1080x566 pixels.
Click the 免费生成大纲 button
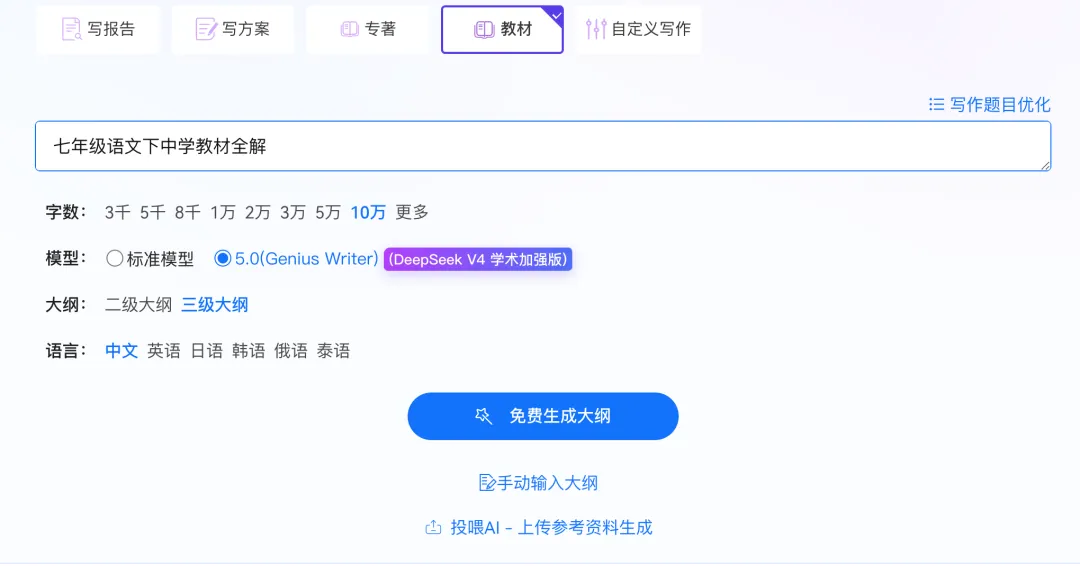[x=543, y=416]
